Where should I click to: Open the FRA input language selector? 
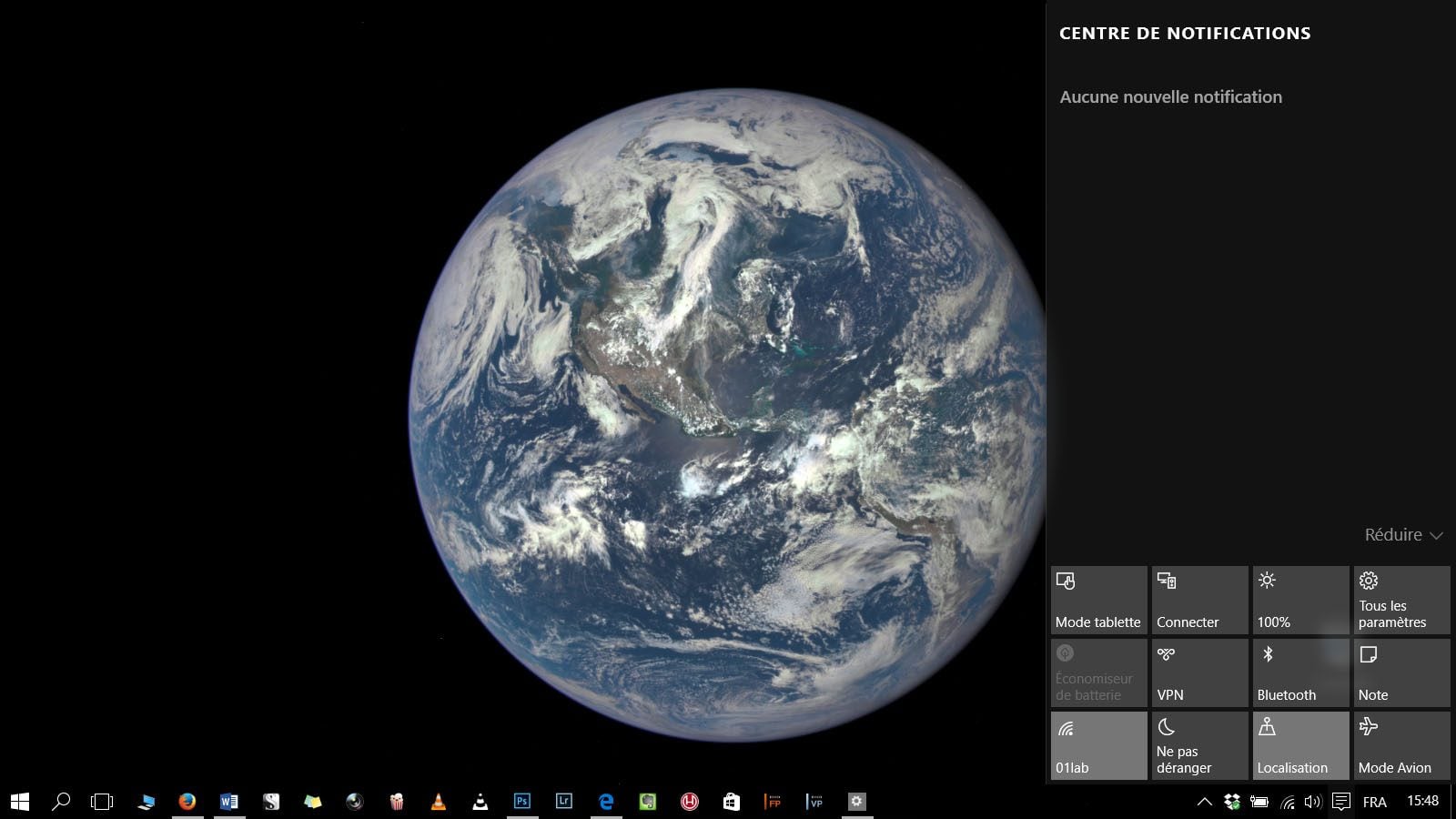tap(1374, 802)
